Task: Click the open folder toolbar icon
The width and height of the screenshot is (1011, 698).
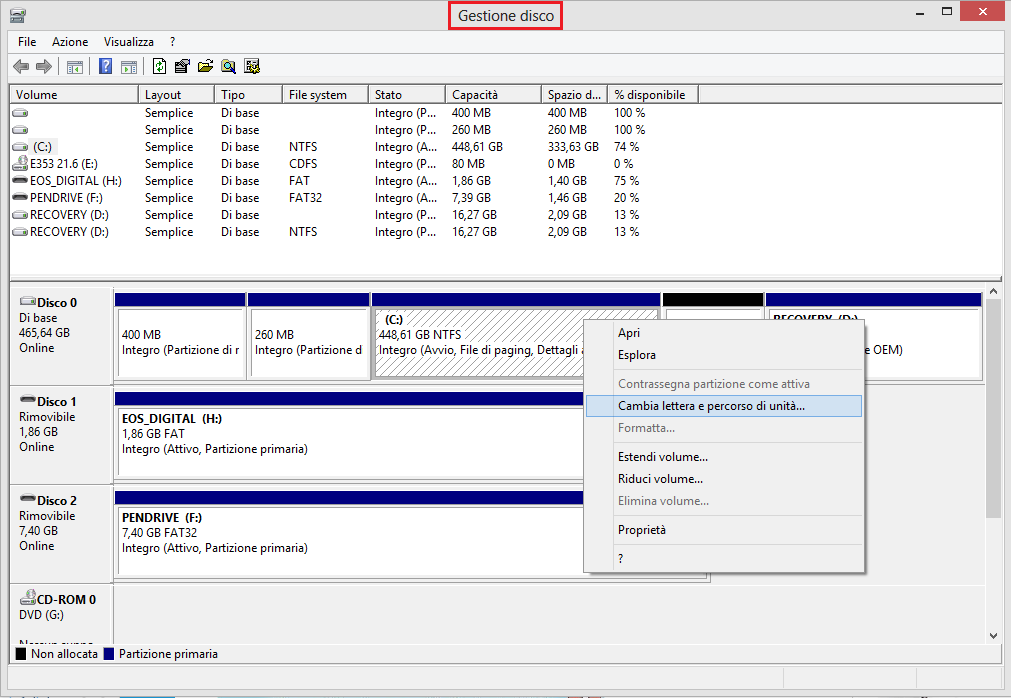Action: pyautogui.click(x=205, y=67)
